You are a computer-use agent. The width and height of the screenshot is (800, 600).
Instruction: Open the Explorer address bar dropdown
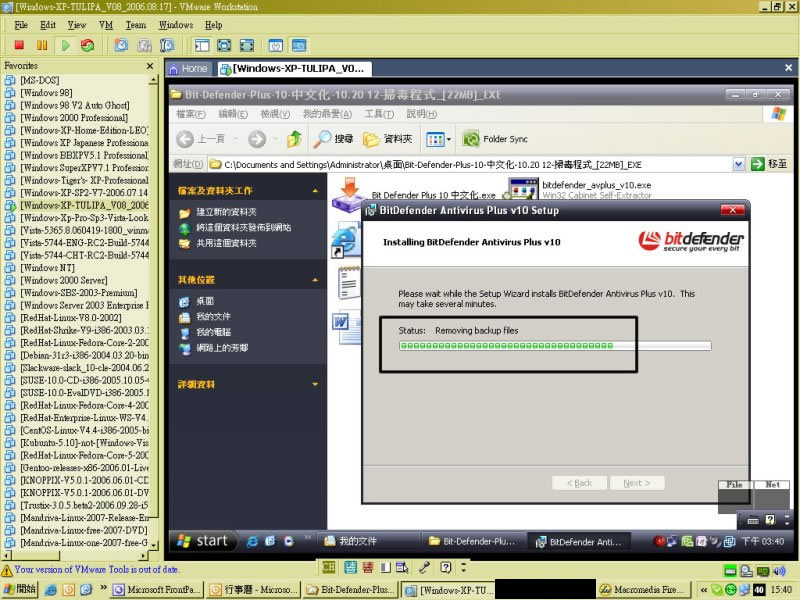point(738,164)
